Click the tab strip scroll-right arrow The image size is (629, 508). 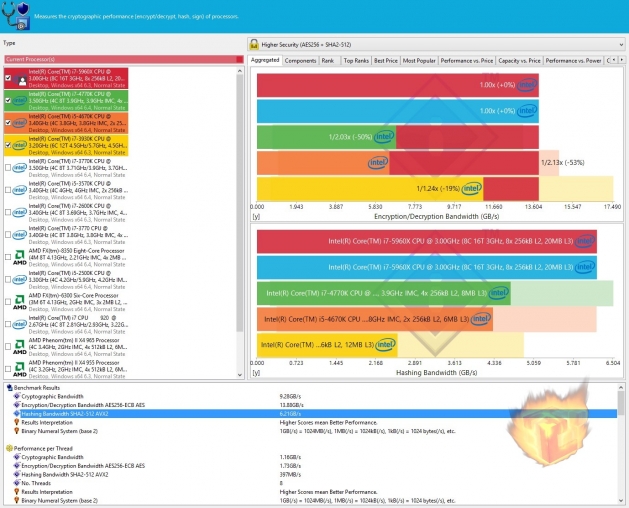click(621, 60)
